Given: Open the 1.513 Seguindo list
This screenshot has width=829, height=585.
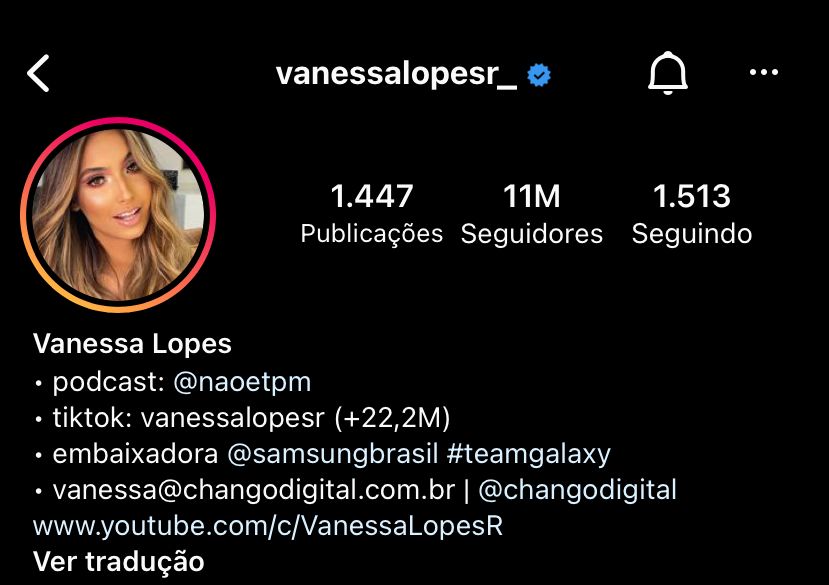Looking at the screenshot, I should [692, 214].
